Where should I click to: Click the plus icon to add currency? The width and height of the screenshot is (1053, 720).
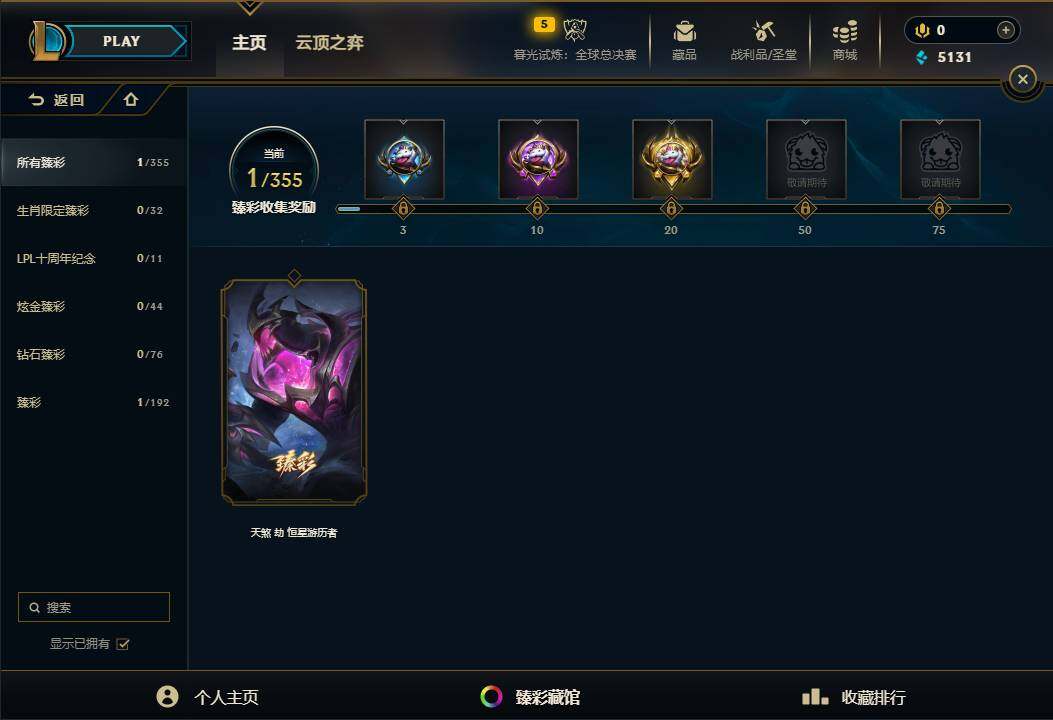tap(1005, 30)
